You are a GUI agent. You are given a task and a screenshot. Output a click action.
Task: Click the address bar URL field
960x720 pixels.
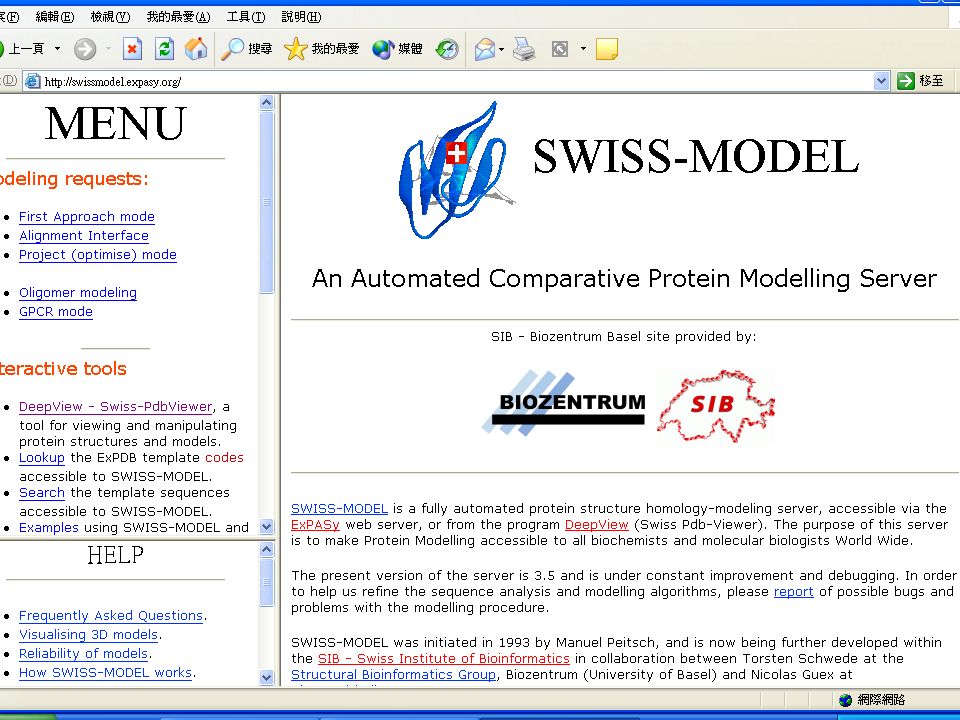point(456,81)
